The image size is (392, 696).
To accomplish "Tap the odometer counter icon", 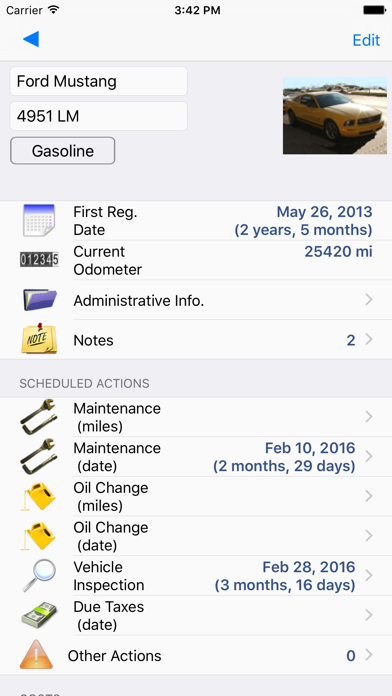I will (x=39, y=260).
